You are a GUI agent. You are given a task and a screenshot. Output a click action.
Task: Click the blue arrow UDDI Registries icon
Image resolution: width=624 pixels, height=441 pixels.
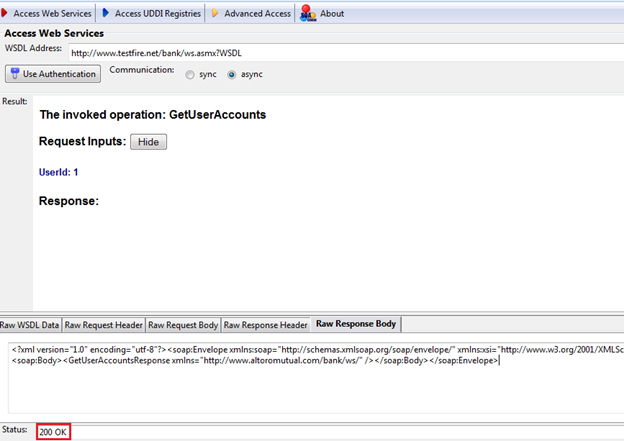[x=106, y=14]
